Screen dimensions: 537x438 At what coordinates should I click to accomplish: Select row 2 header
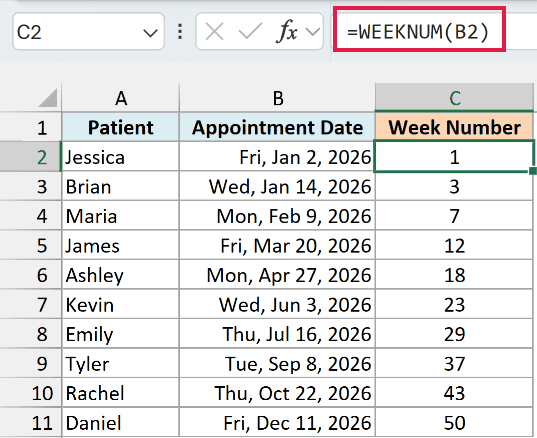pyautogui.click(x=31, y=157)
